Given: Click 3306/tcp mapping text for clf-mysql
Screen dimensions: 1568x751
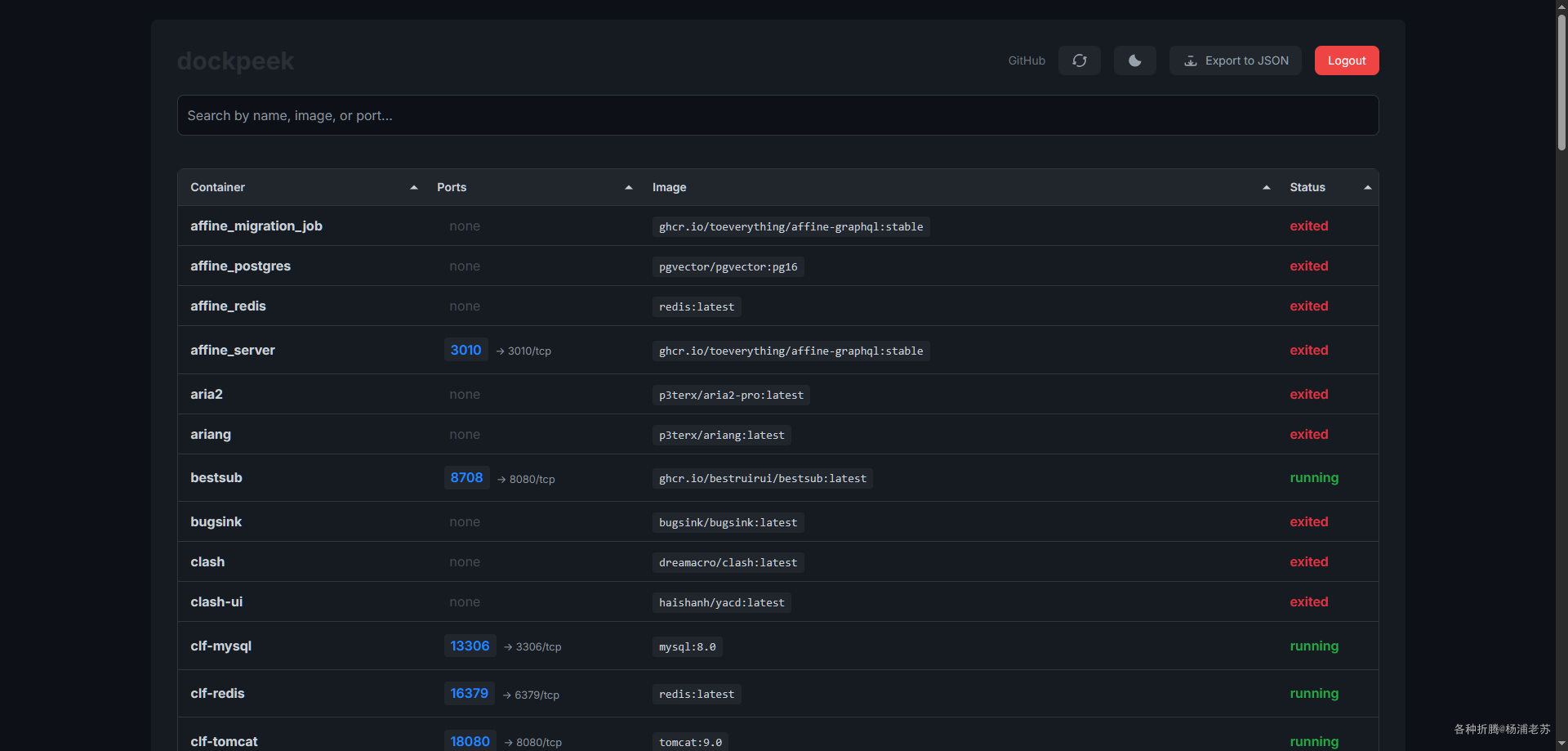Looking at the screenshot, I should point(538,646).
